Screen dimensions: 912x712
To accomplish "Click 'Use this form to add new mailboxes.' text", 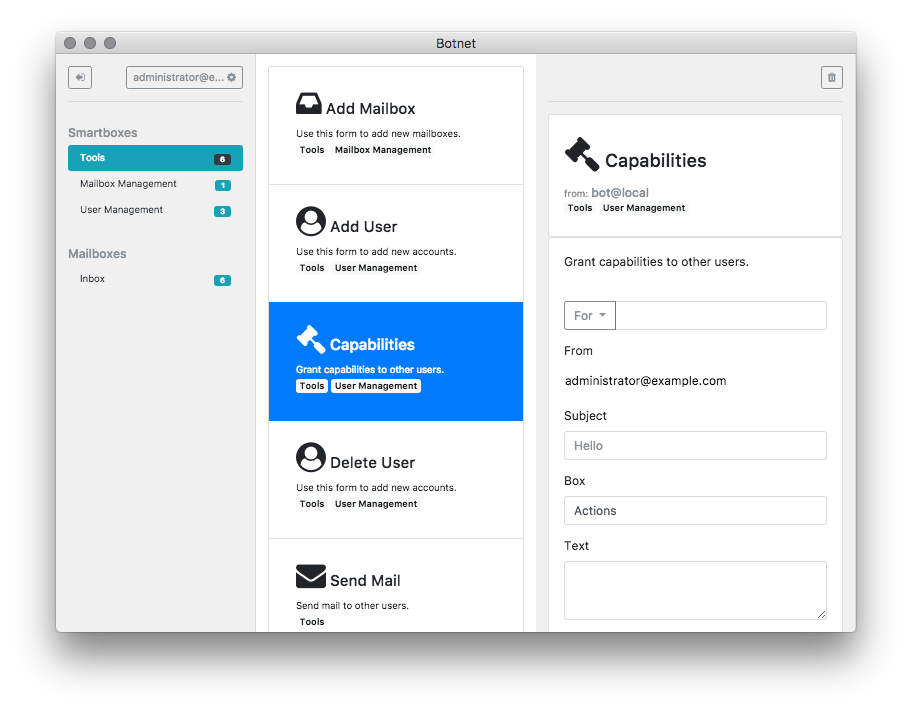I will [378, 134].
